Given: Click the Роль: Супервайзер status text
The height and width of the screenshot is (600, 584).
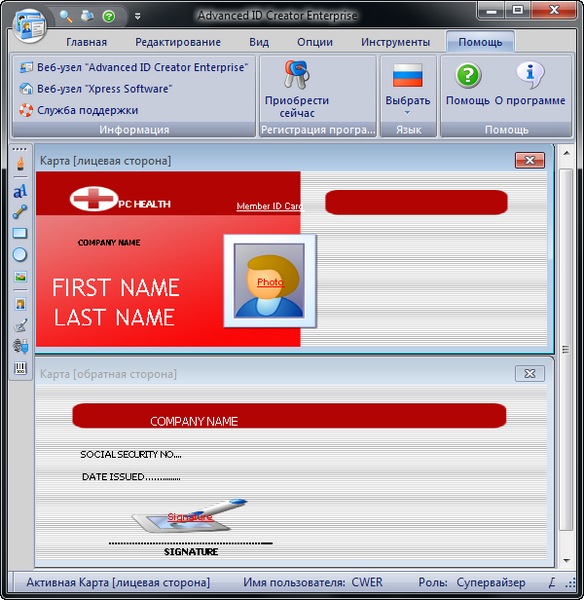Looking at the screenshot, I should 472,582.
